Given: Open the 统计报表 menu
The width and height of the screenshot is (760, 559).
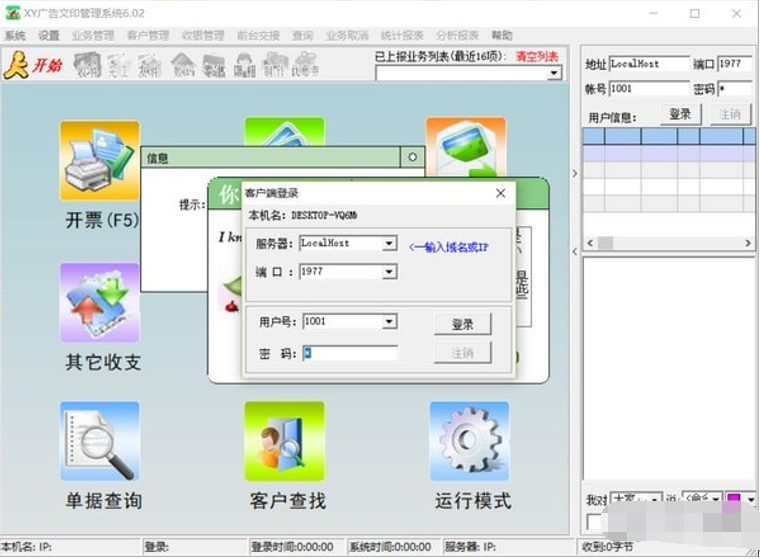Looking at the screenshot, I should click(402, 35).
